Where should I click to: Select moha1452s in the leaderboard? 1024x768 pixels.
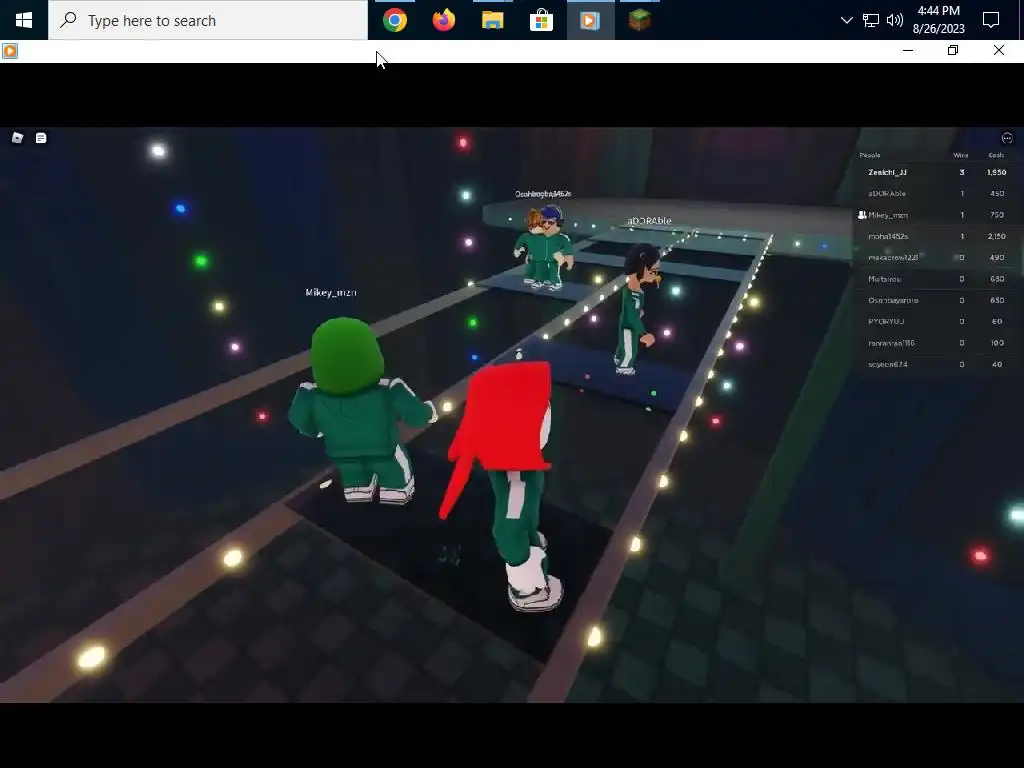point(888,236)
